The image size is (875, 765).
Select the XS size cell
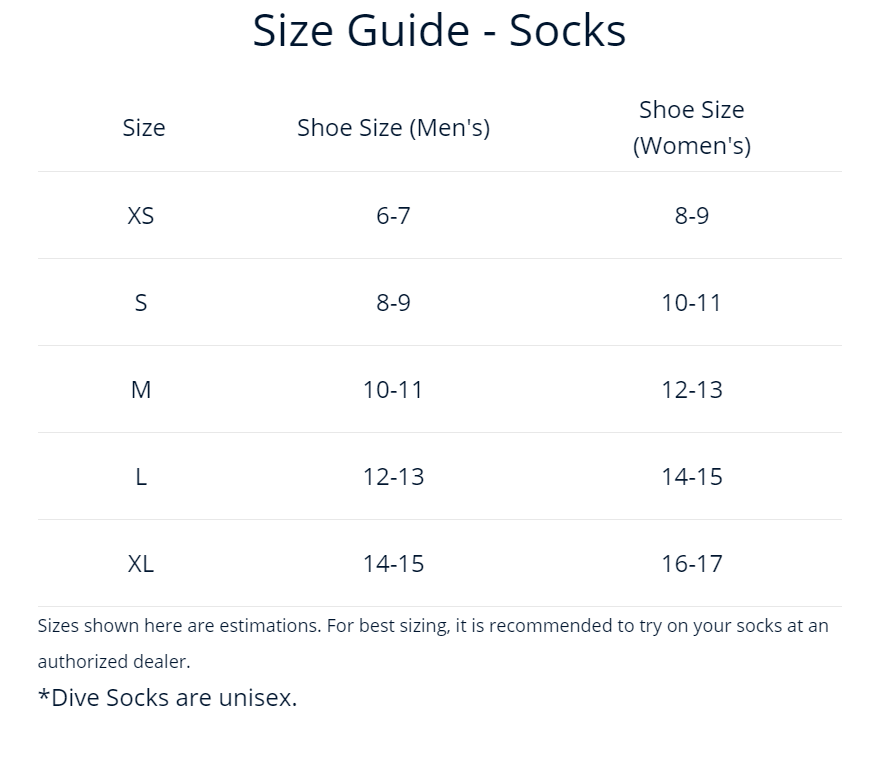141,215
